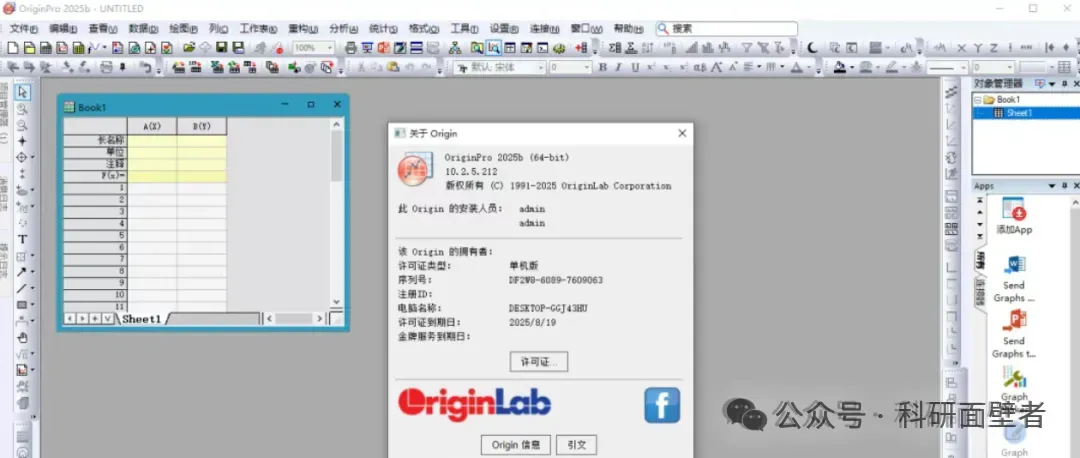Click the Italic I formatting icon
The width and height of the screenshot is (1080, 458).
pos(619,67)
